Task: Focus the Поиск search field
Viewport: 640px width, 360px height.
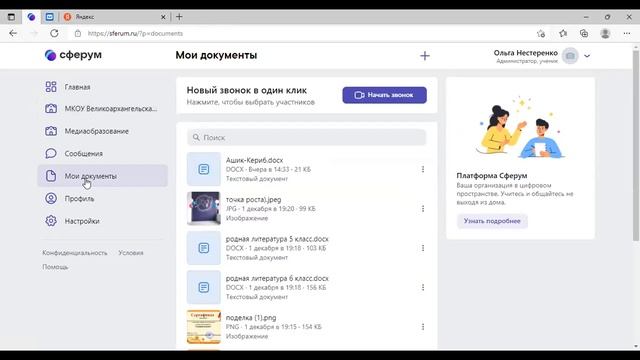Action: [x=307, y=138]
